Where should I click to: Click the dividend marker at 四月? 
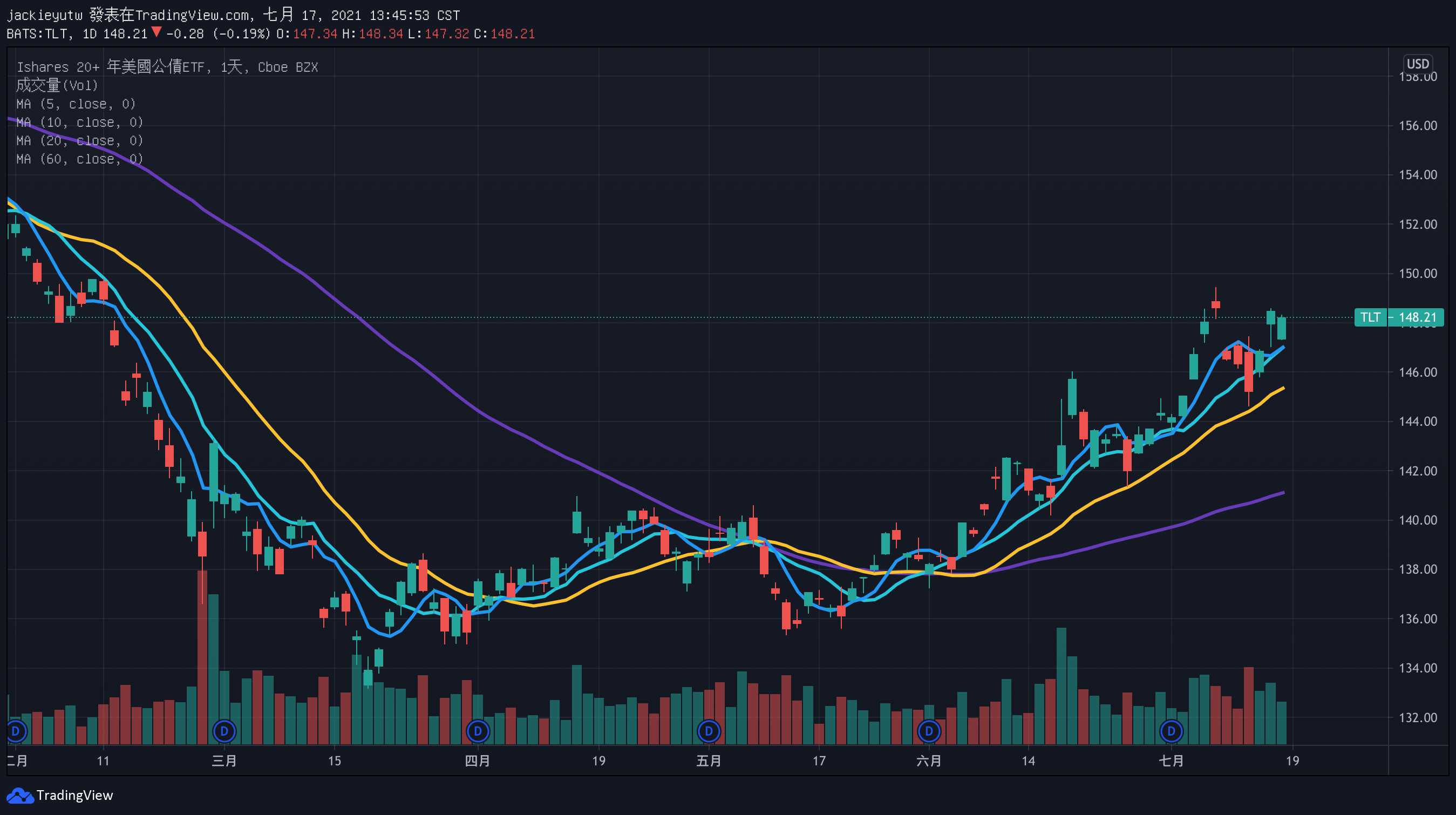[x=478, y=731]
